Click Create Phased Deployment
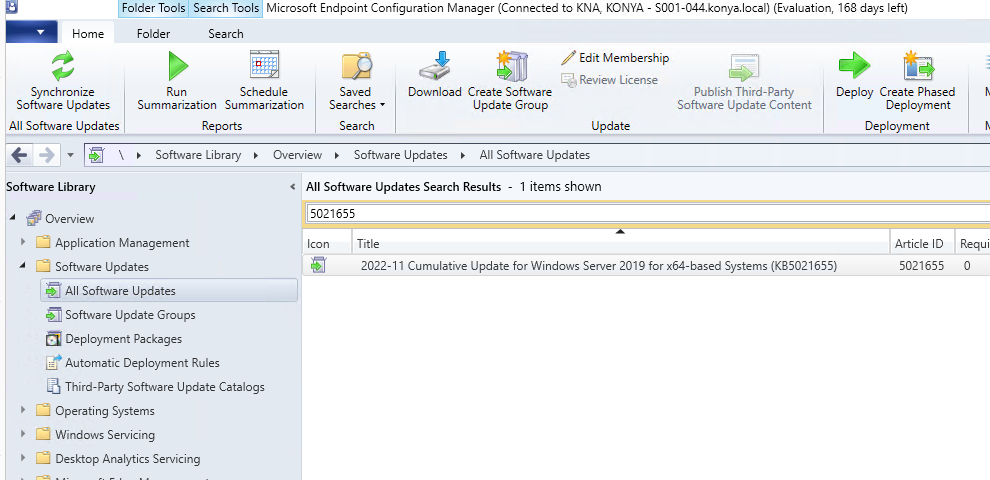 (x=918, y=81)
